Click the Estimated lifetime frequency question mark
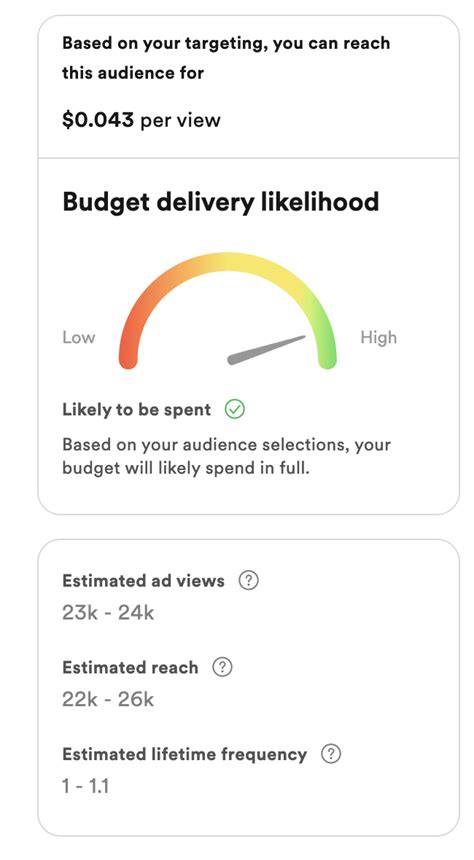 (331, 754)
